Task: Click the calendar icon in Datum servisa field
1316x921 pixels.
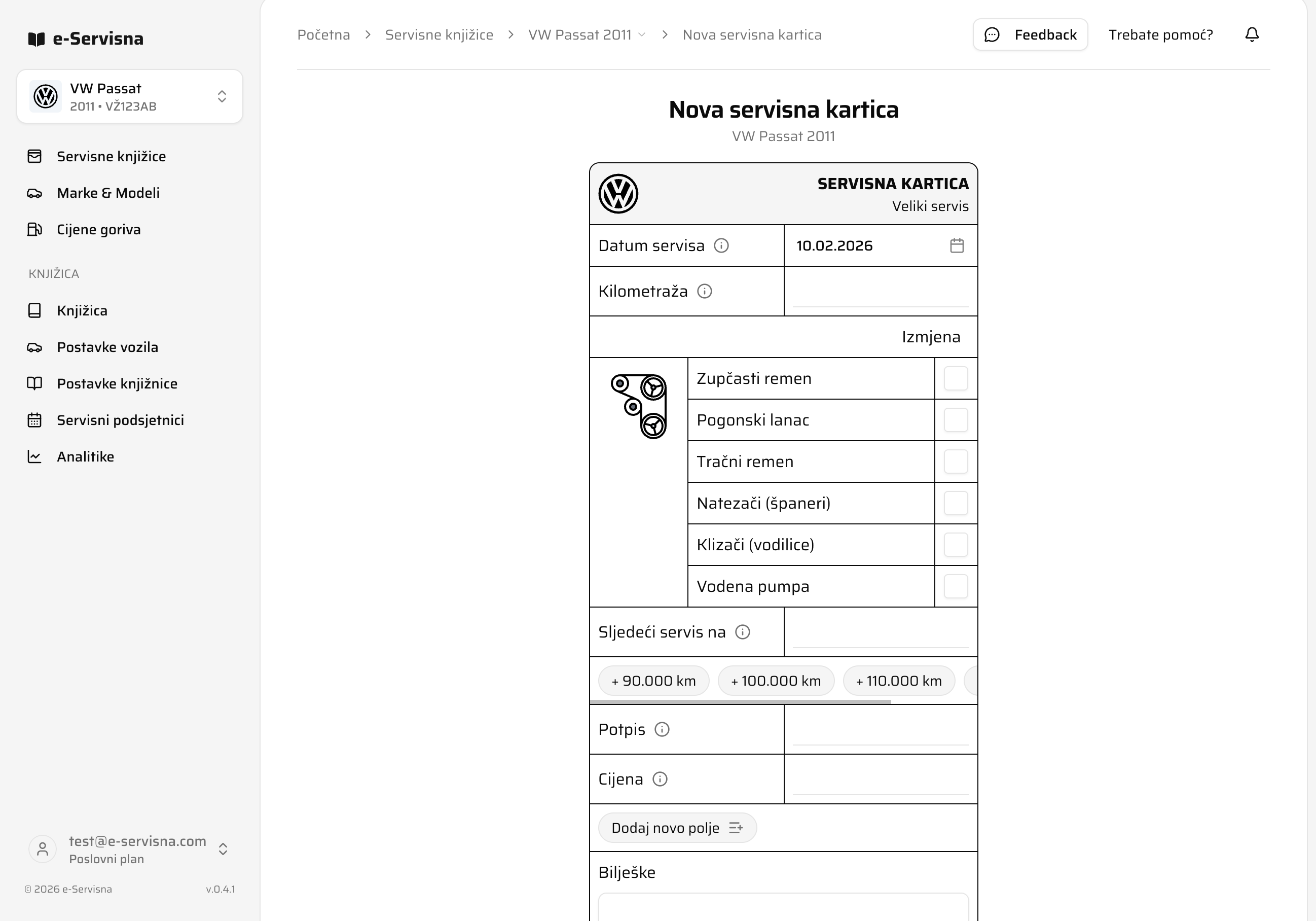Action: [x=957, y=245]
